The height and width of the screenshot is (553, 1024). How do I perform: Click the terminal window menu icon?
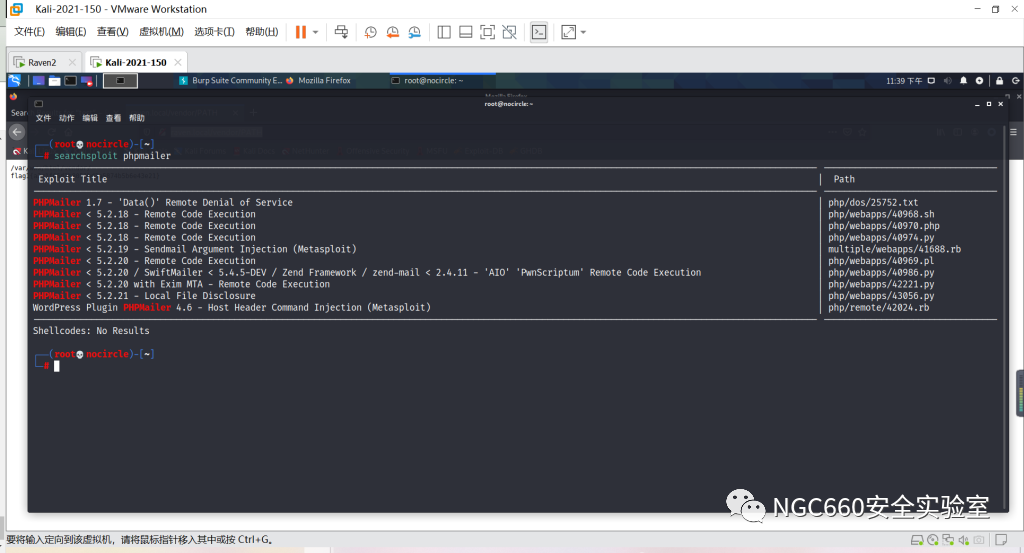click(39, 104)
